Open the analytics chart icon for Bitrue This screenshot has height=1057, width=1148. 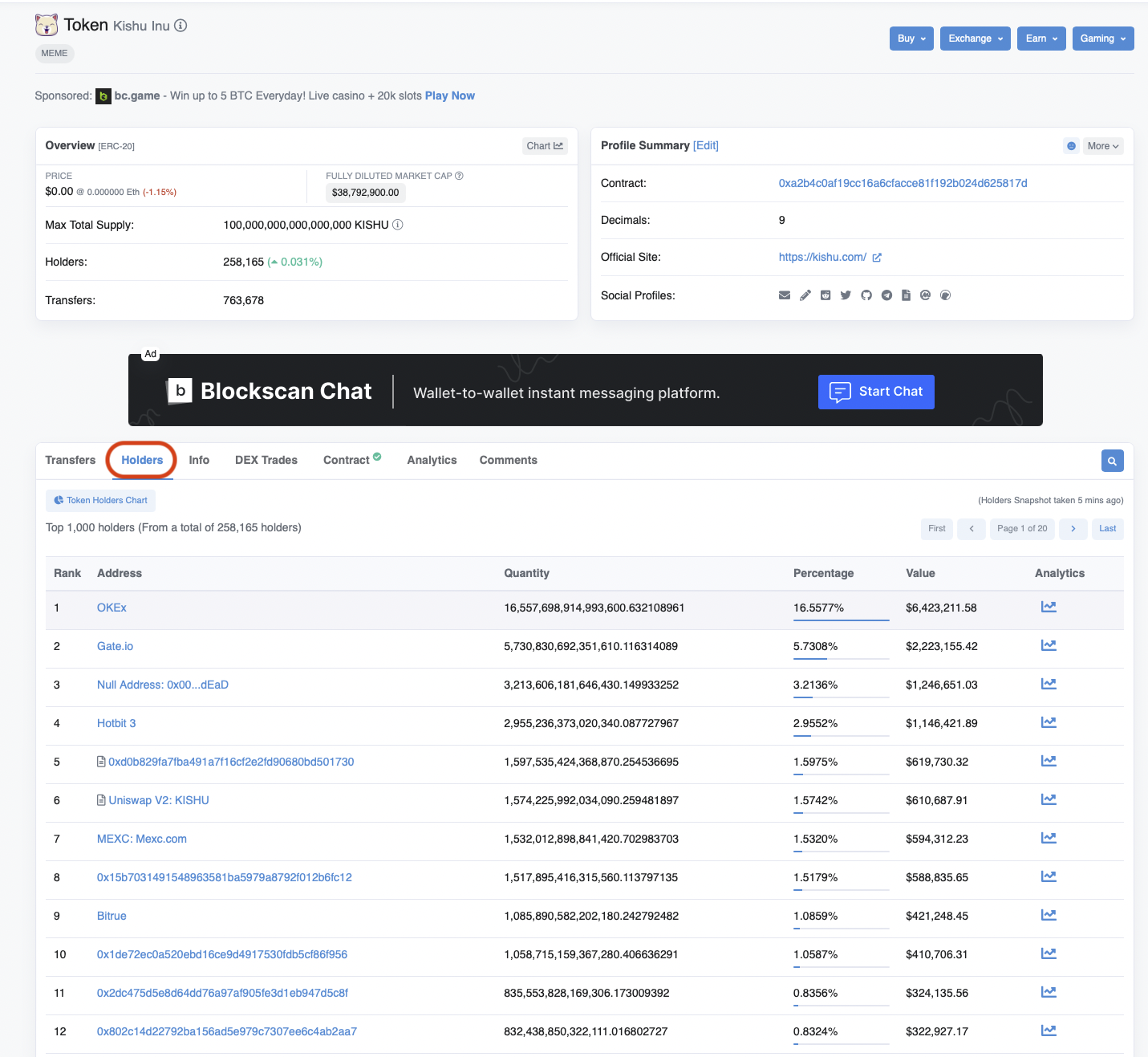(1049, 915)
